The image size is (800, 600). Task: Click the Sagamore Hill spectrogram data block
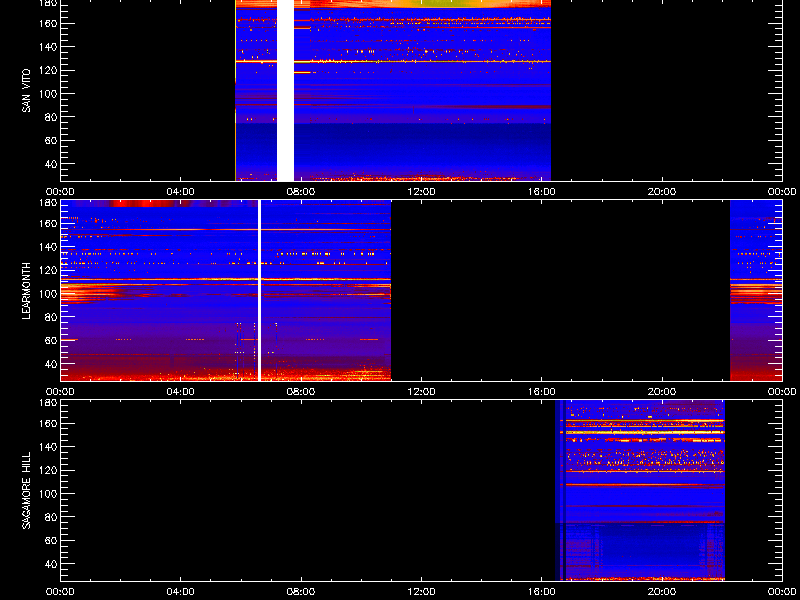click(x=640, y=490)
